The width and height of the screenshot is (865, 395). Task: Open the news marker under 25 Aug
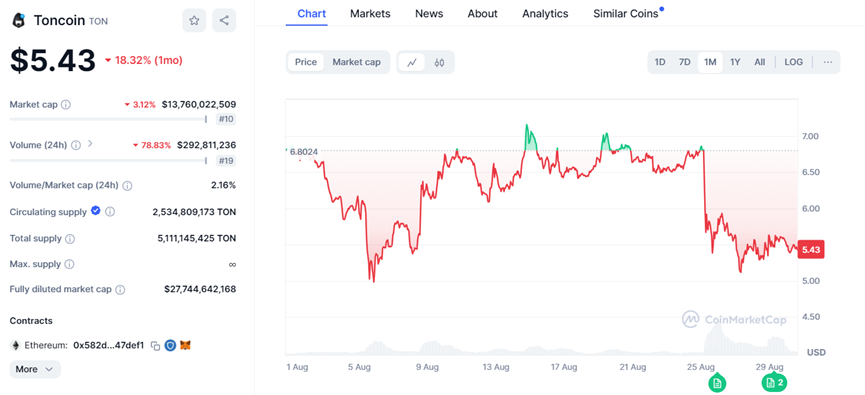pos(717,382)
